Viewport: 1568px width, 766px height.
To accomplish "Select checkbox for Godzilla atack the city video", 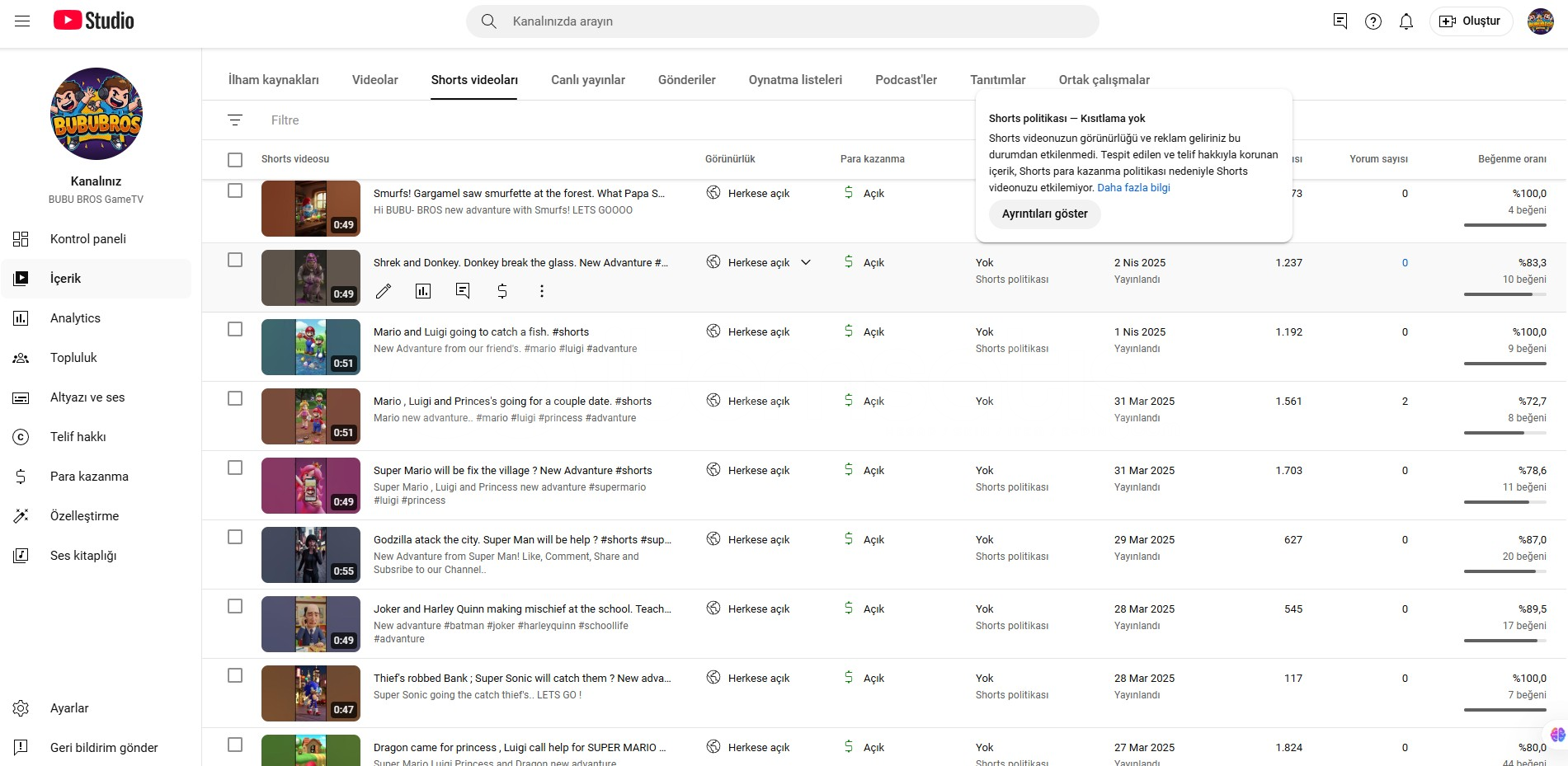I will click(235, 537).
